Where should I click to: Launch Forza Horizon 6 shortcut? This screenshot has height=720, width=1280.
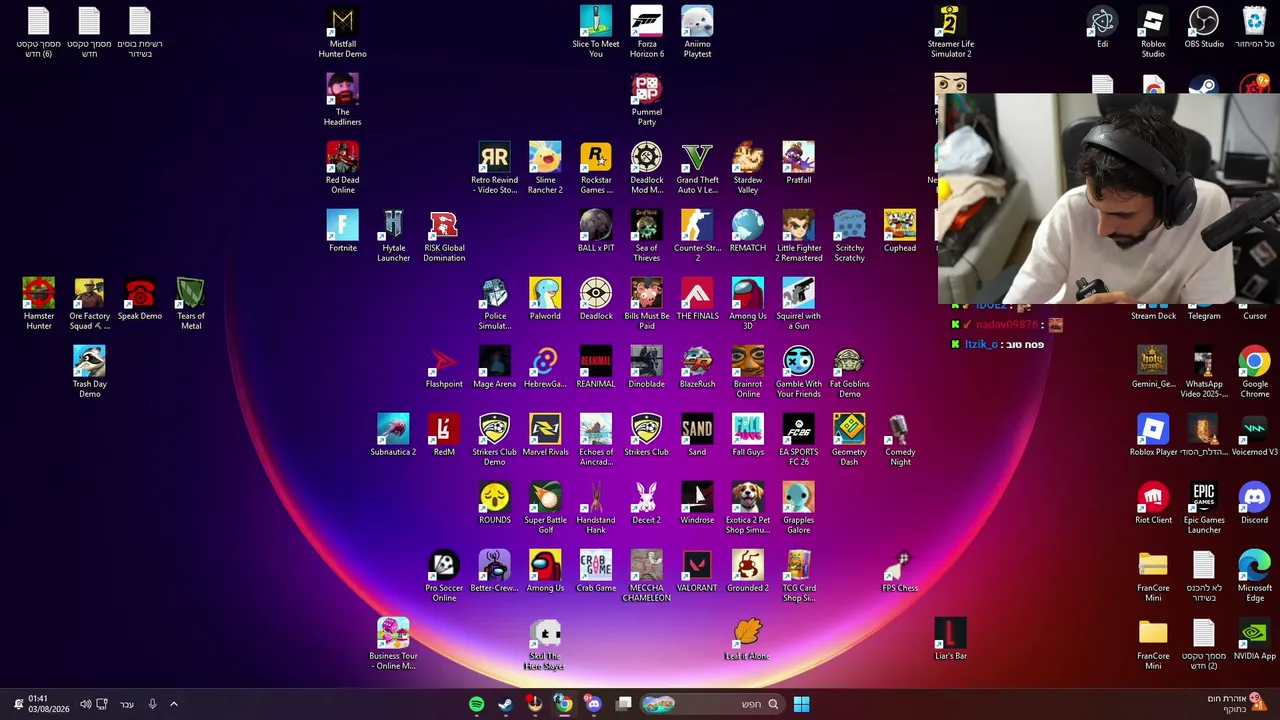click(x=647, y=32)
